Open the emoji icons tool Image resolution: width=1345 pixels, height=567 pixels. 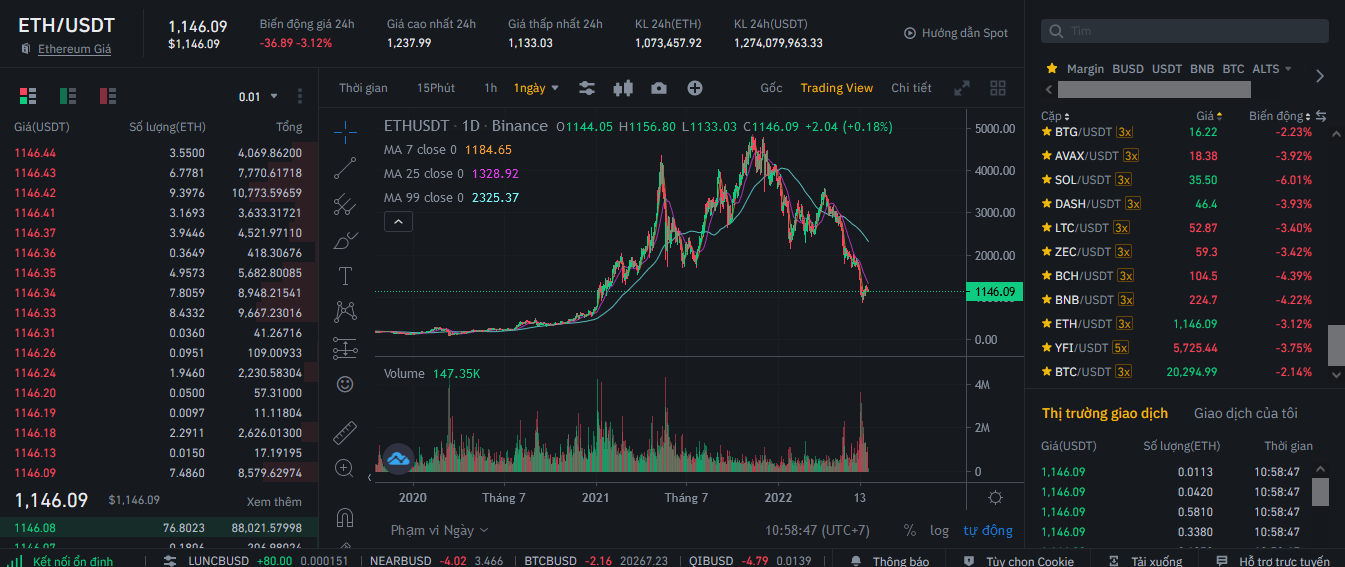tap(345, 384)
